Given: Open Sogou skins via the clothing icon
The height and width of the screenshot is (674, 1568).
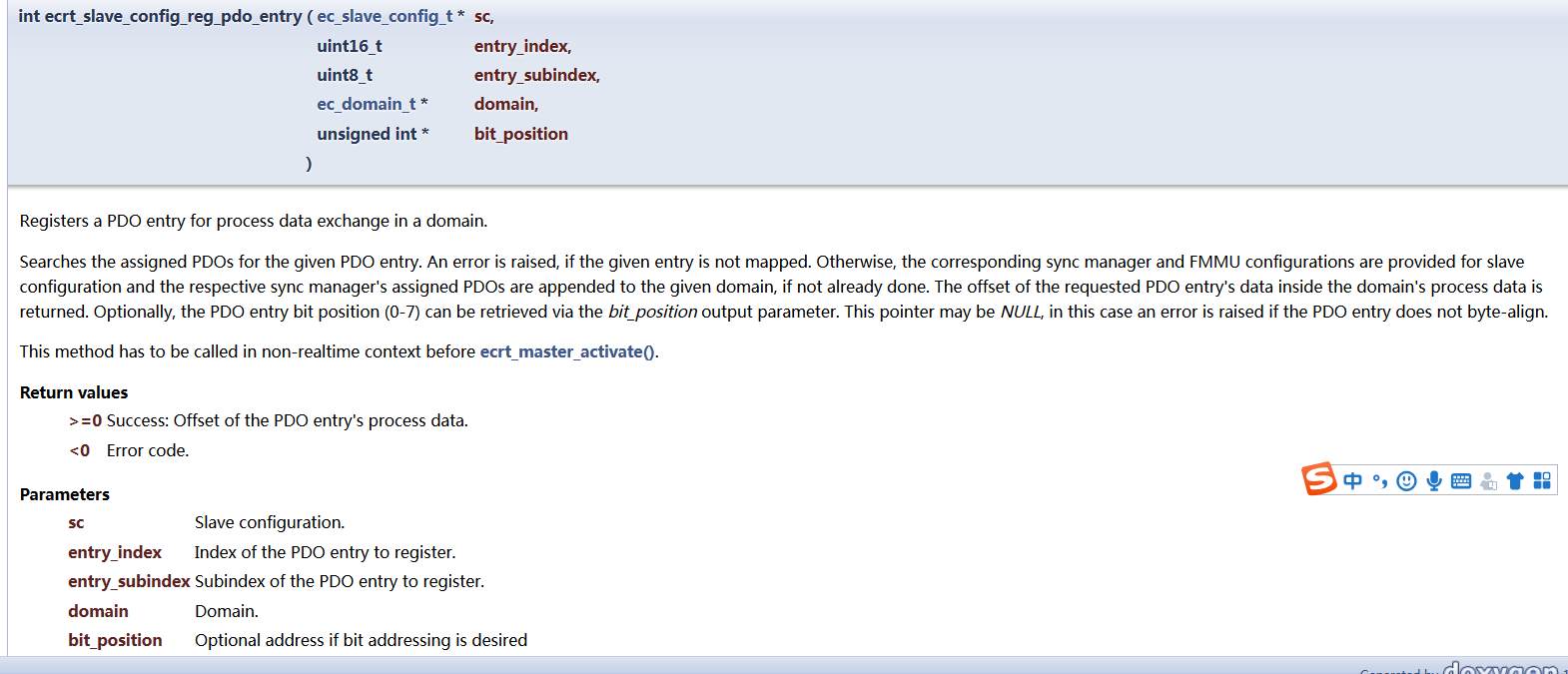Looking at the screenshot, I should tap(1515, 479).
